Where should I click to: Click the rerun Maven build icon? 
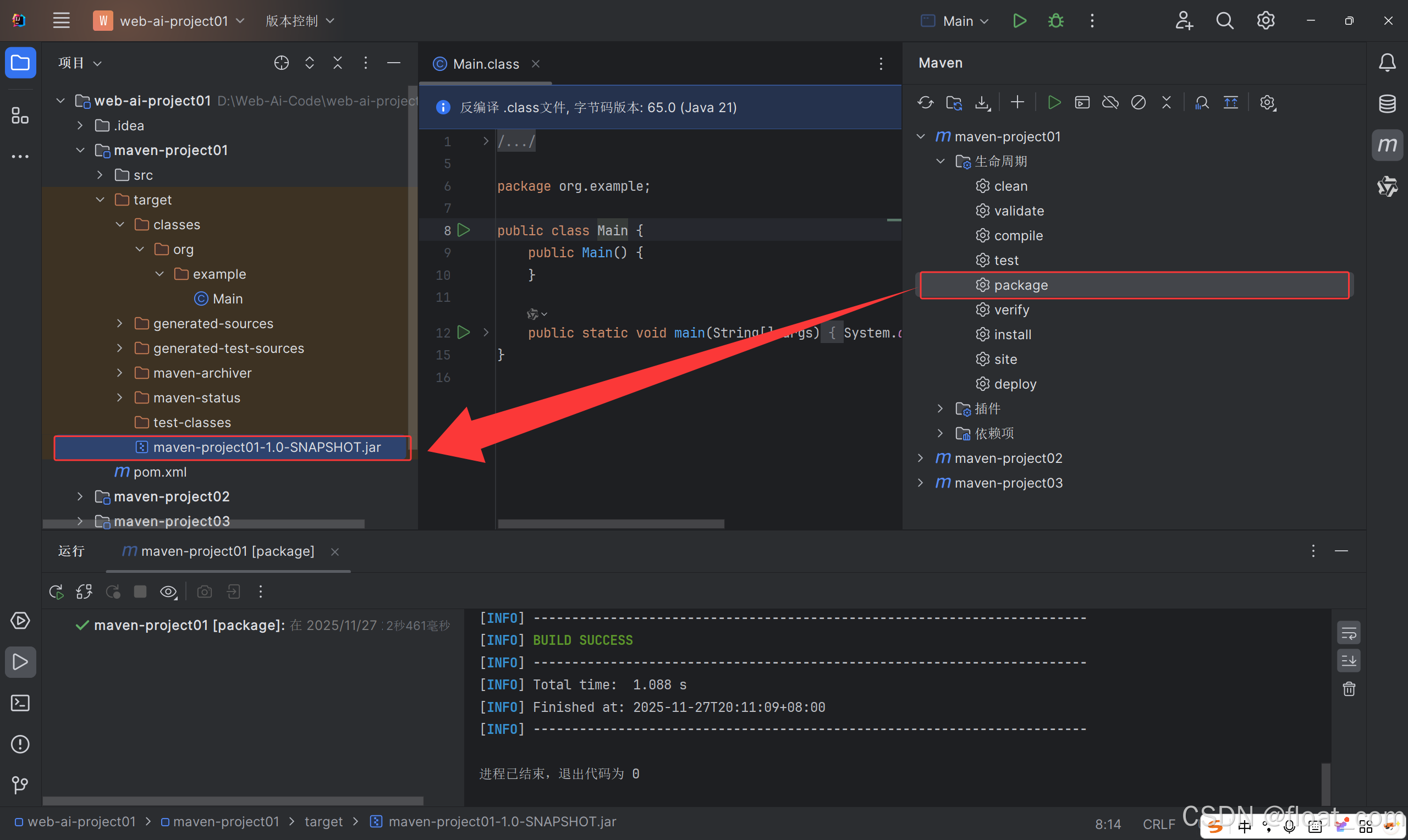pyautogui.click(x=56, y=592)
